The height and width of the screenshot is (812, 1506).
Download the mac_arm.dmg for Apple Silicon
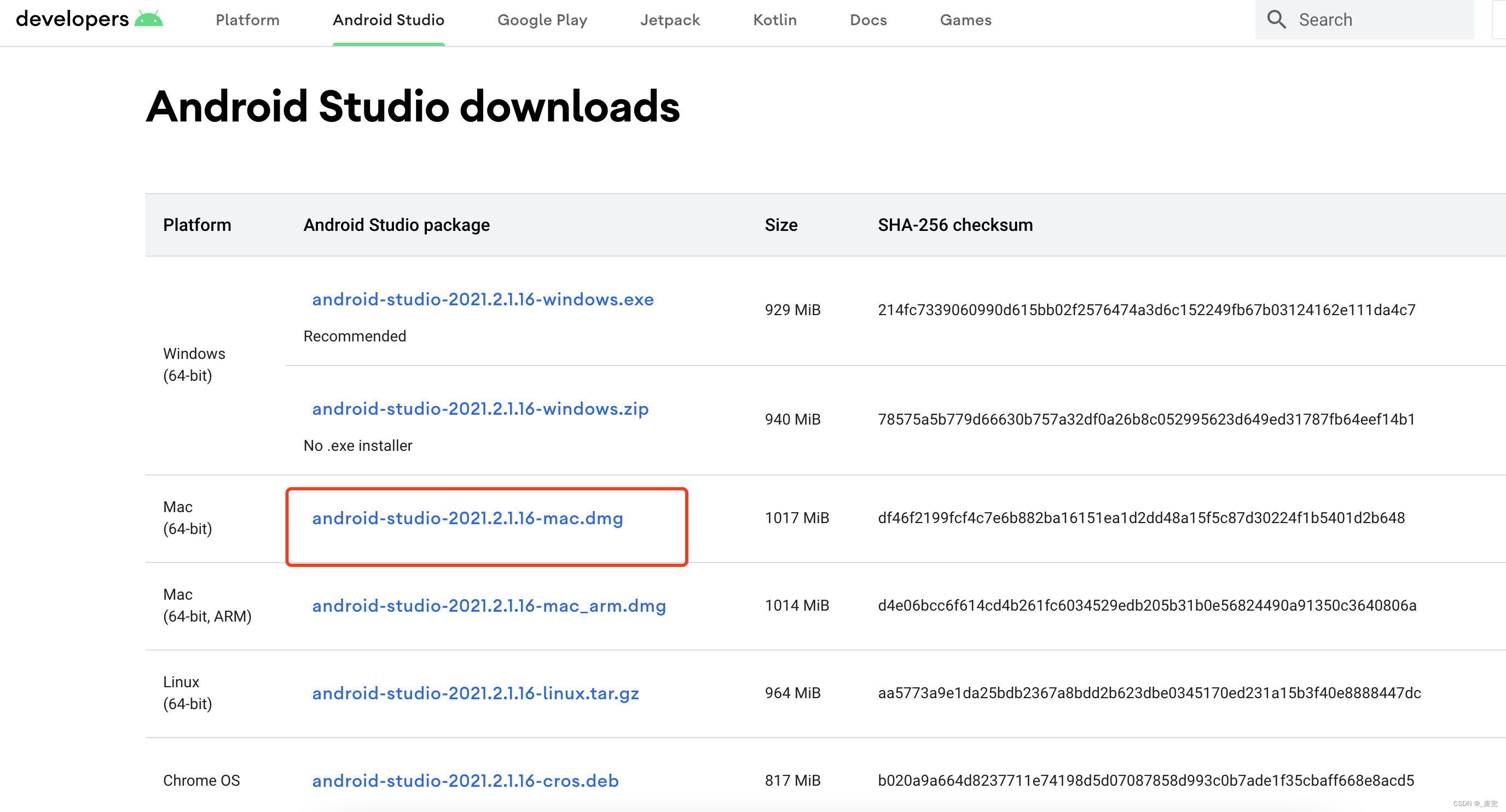click(488, 606)
